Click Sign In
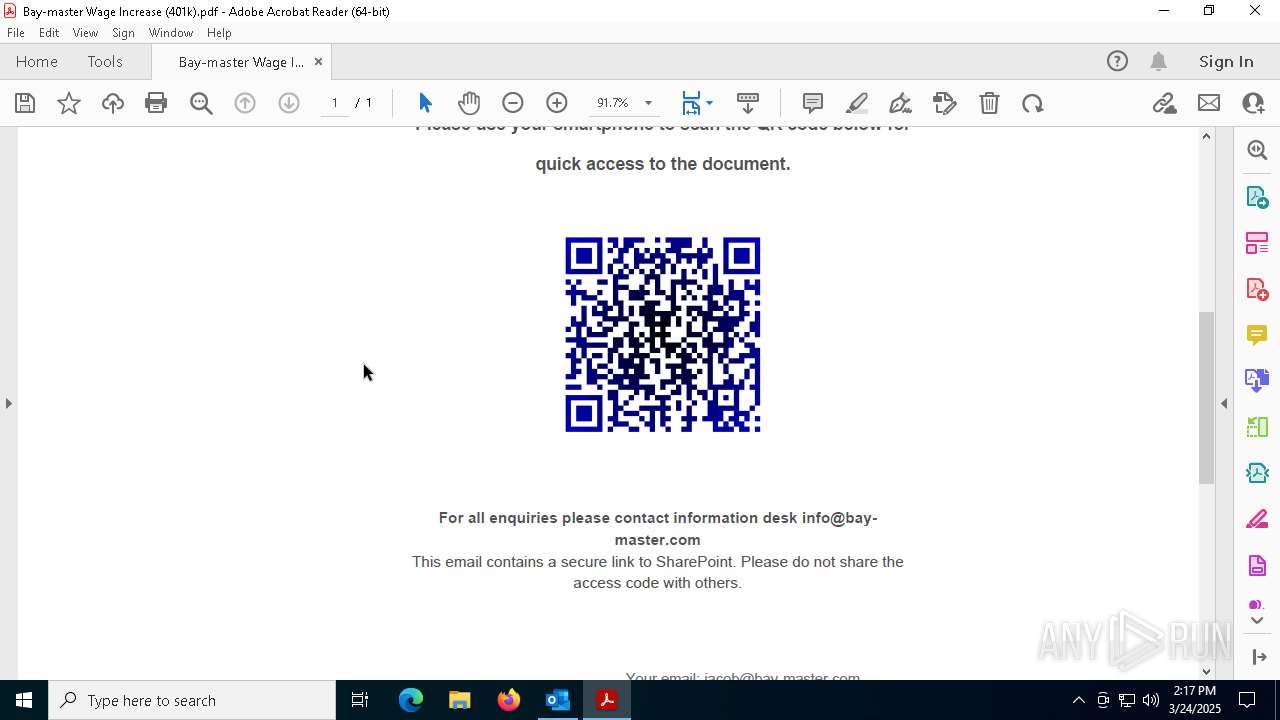This screenshot has height=720, width=1280. 1226,61
